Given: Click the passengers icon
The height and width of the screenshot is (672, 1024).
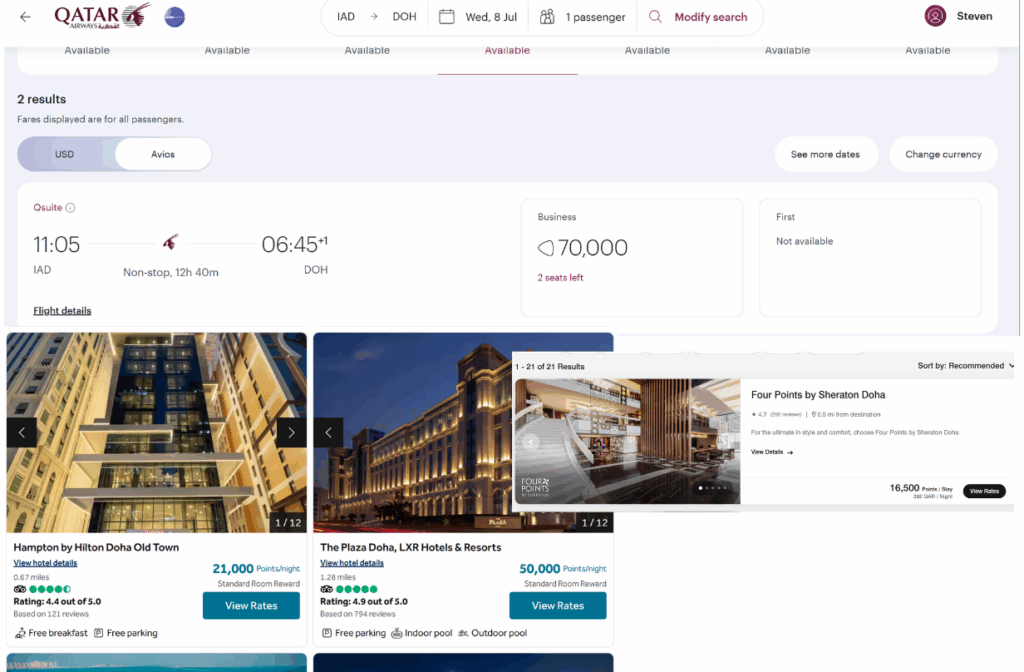Looking at the screenshot, I should 547,17.
